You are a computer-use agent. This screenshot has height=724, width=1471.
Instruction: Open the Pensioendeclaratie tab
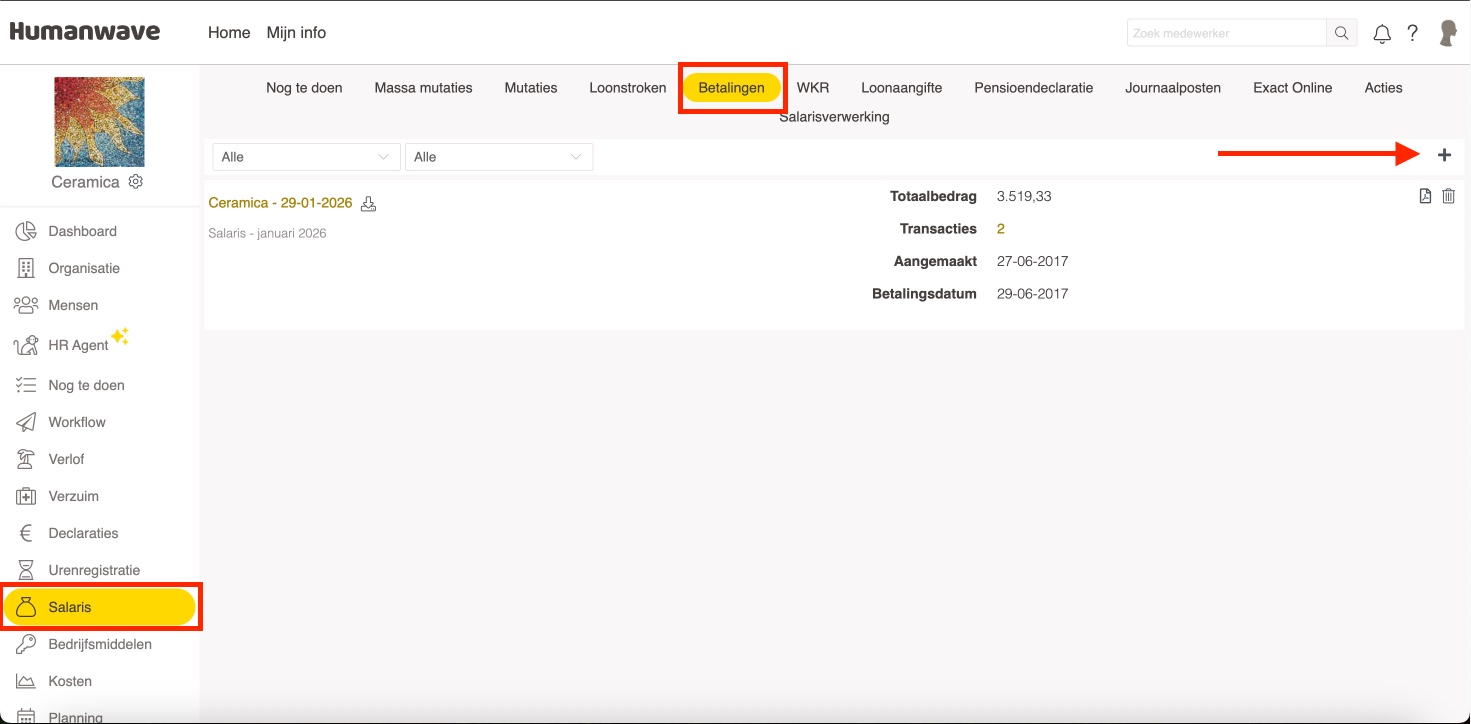[x=1034, y=88]
